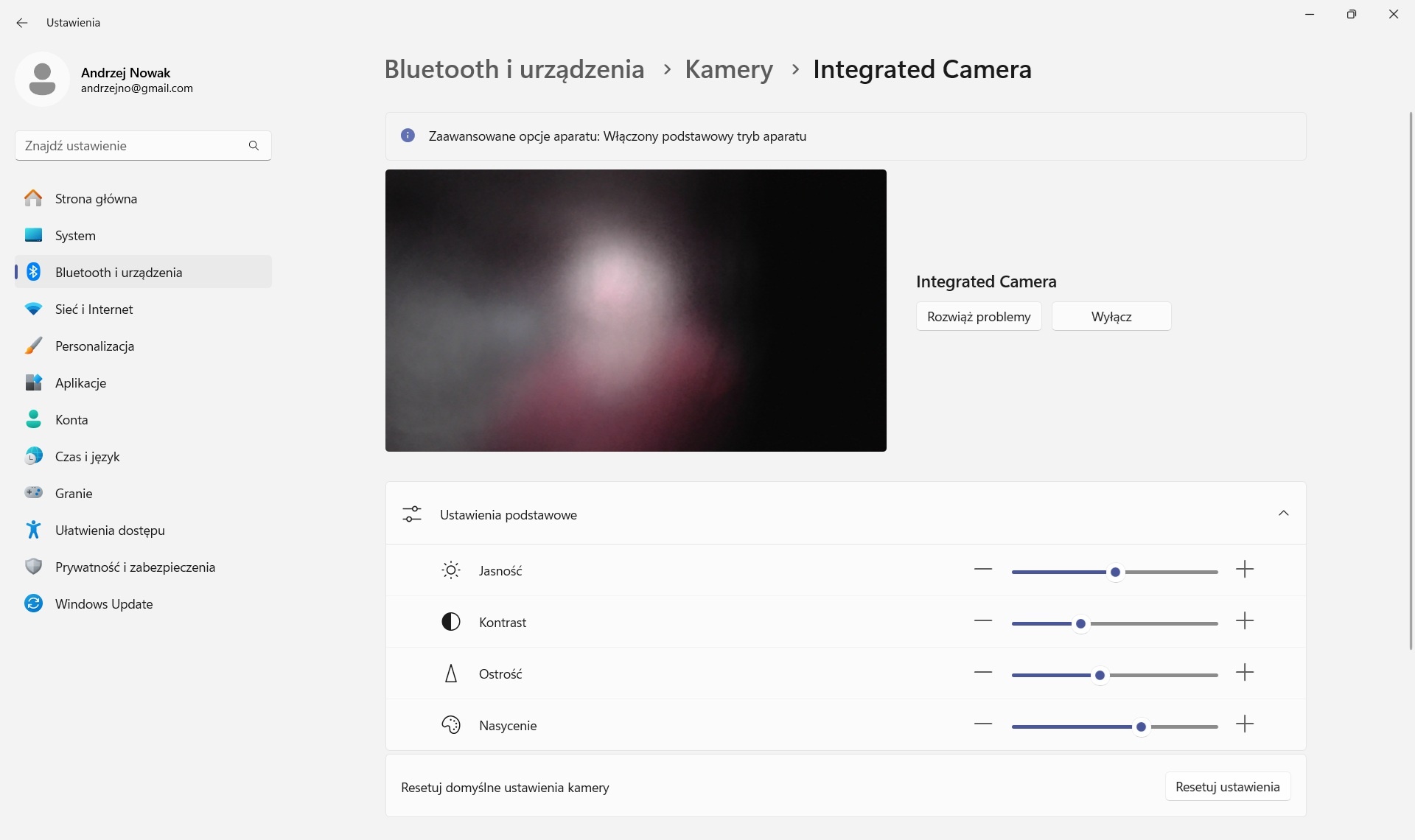Increase Nasycenie with plus icon
This screenshot has width=1415, height=840.
(x=1245, y=724)
